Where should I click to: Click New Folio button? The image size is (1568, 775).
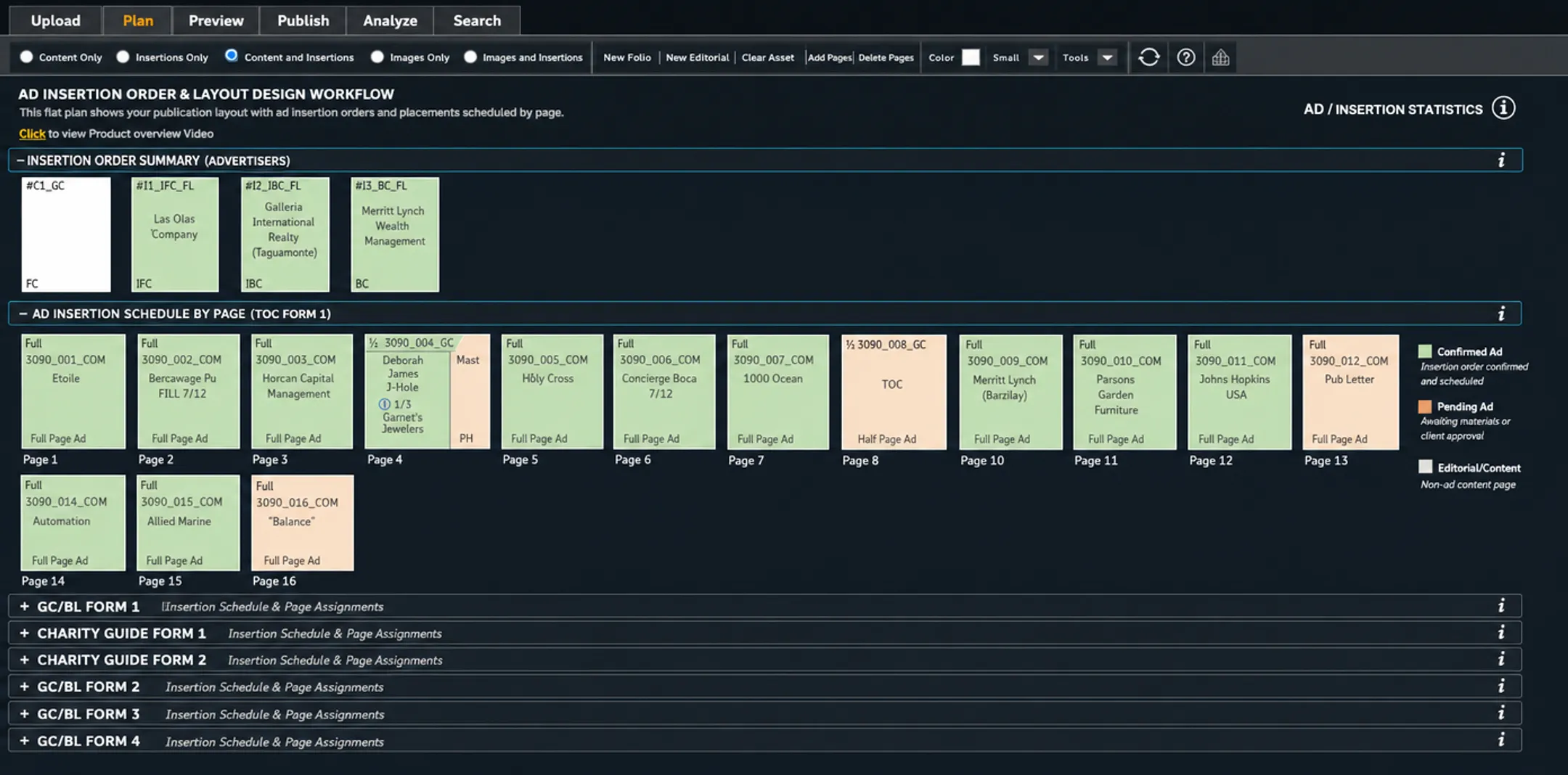coord(627,57)
